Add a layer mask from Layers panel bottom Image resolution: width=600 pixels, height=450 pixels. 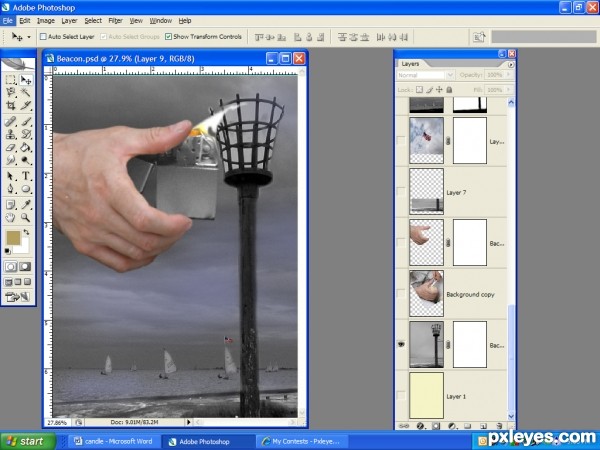click(436, 426)
